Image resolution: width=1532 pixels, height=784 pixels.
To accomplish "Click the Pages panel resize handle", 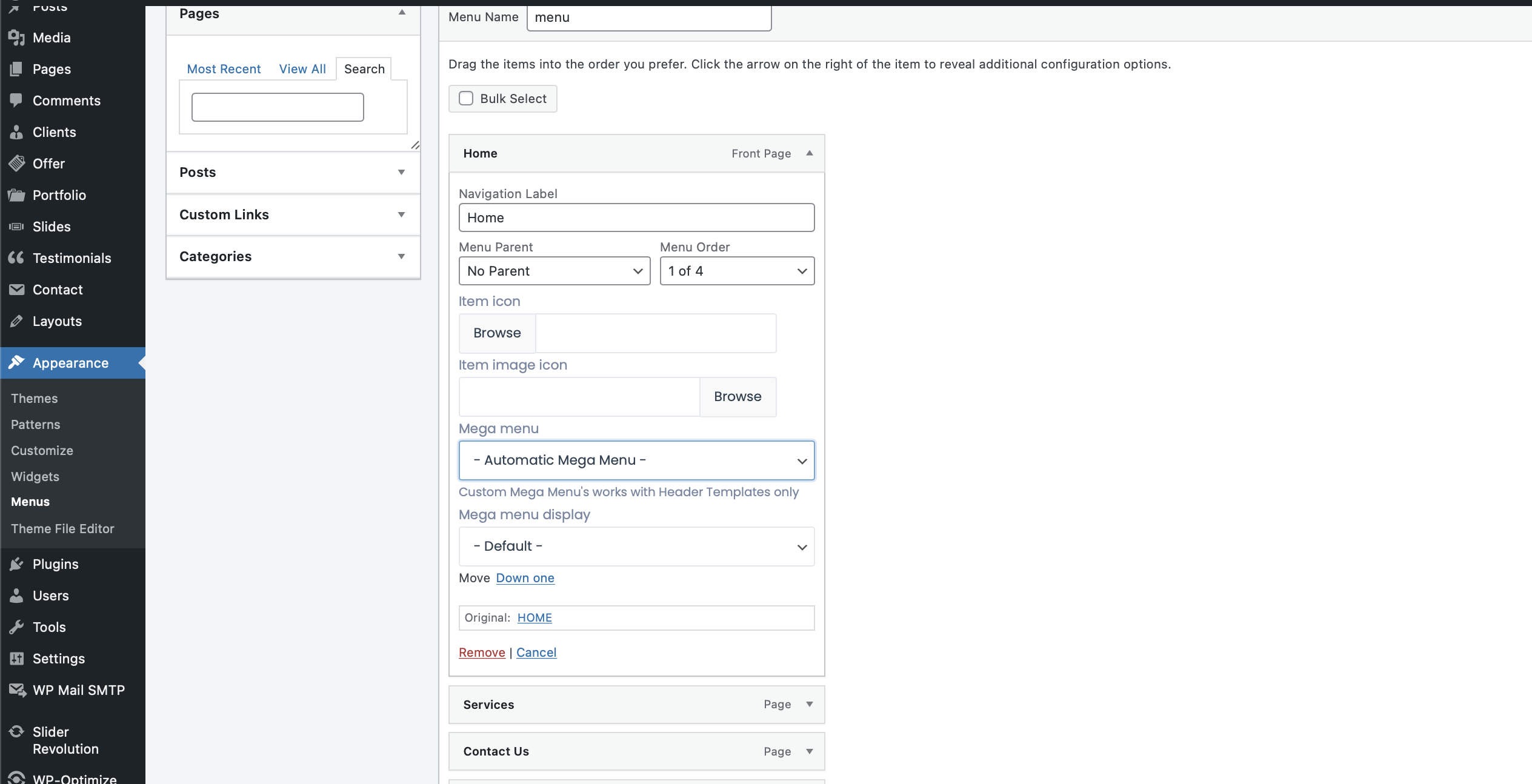I will (x=415, y=145).
